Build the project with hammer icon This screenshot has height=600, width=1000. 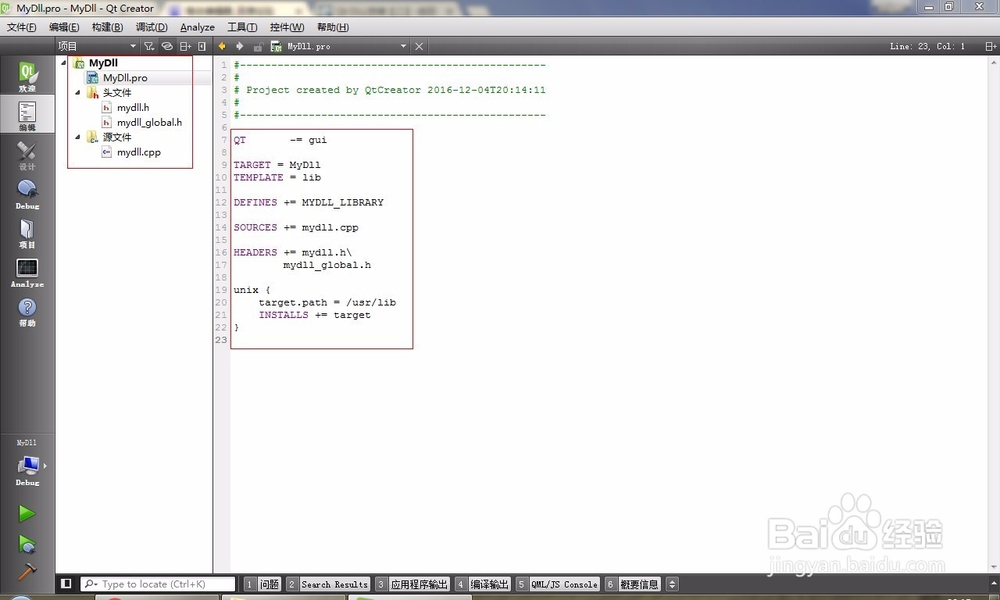27,571
